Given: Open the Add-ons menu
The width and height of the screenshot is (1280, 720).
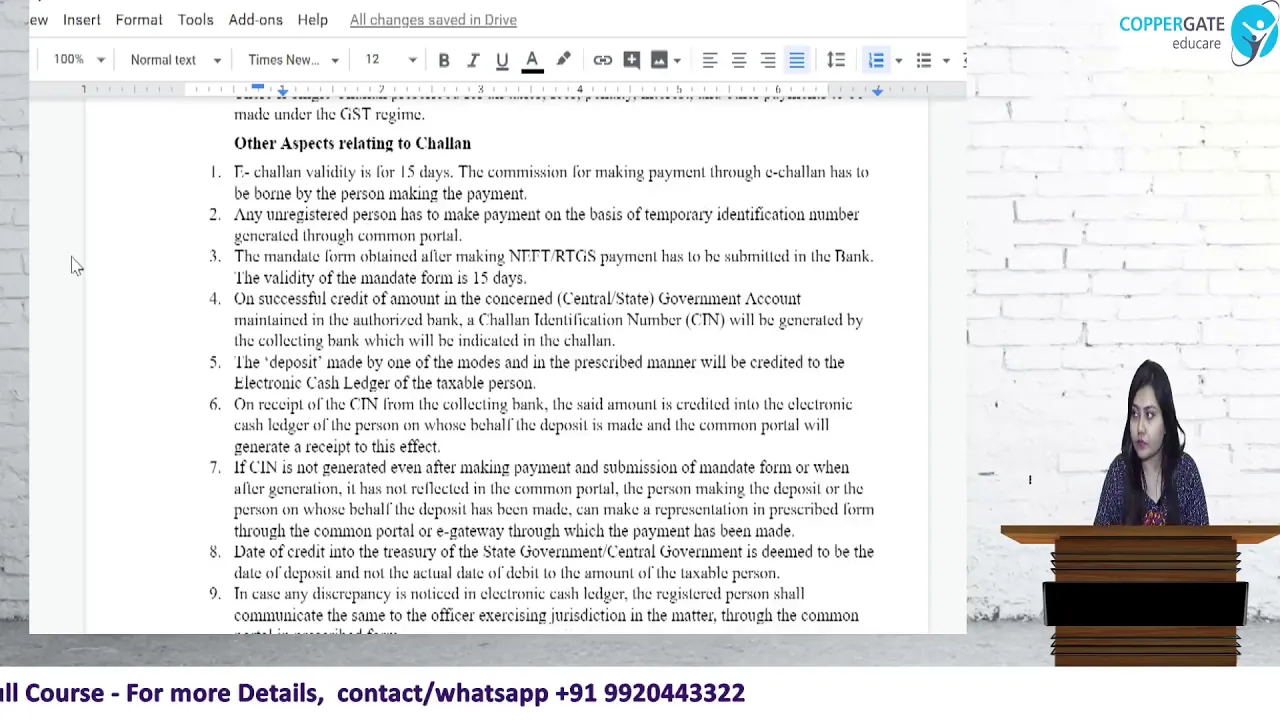Looking at the screenshot, I should [256, 20].
